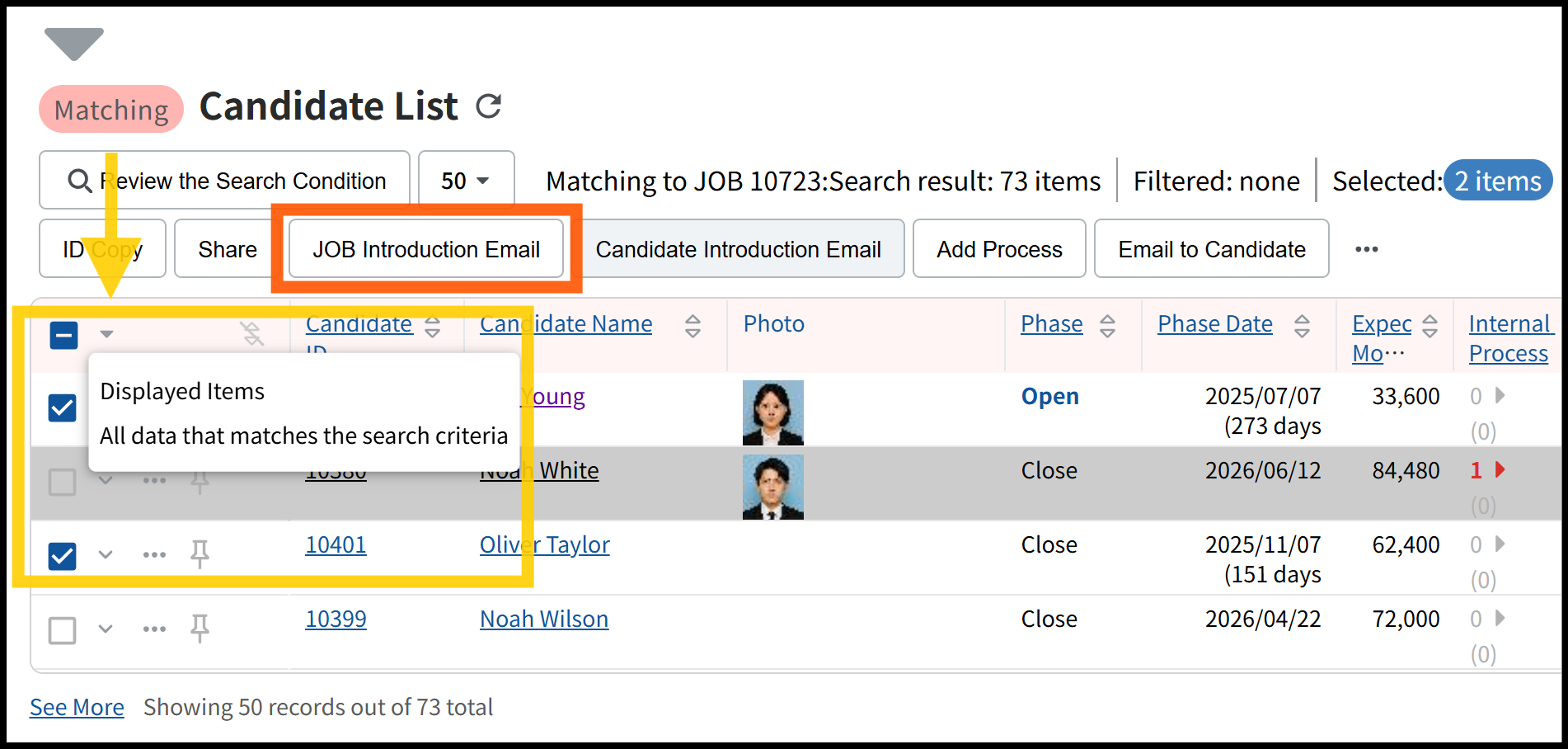Viewport: 1568px width, 749px height.
Task: Sort by Phase Date column arrows
Action: tap(1302, 326)
